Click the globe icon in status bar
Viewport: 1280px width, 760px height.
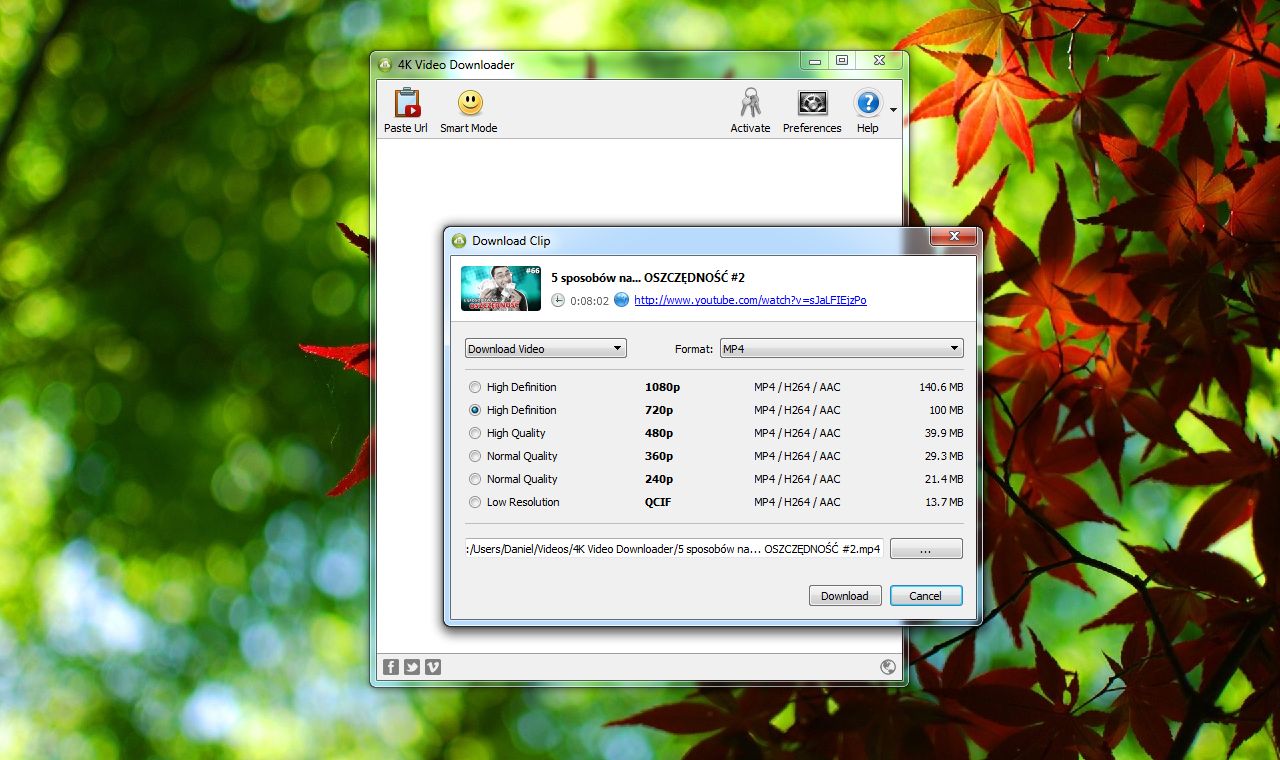pyautogui.click(x=888, y=667)
